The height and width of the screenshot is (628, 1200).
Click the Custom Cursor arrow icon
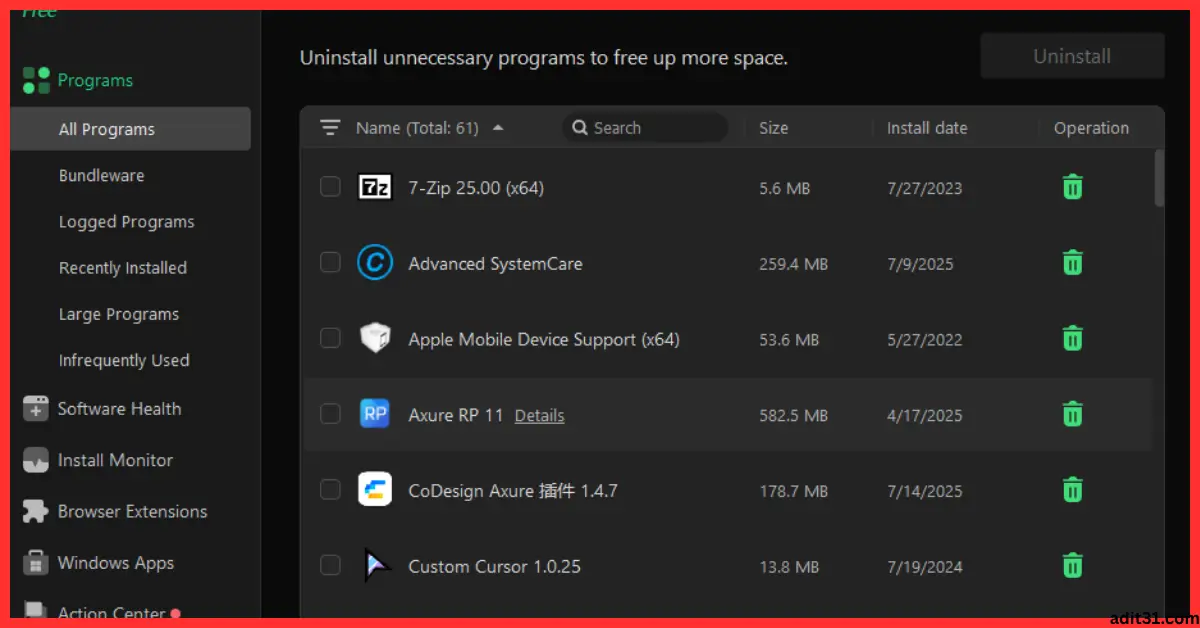[375, 566]
